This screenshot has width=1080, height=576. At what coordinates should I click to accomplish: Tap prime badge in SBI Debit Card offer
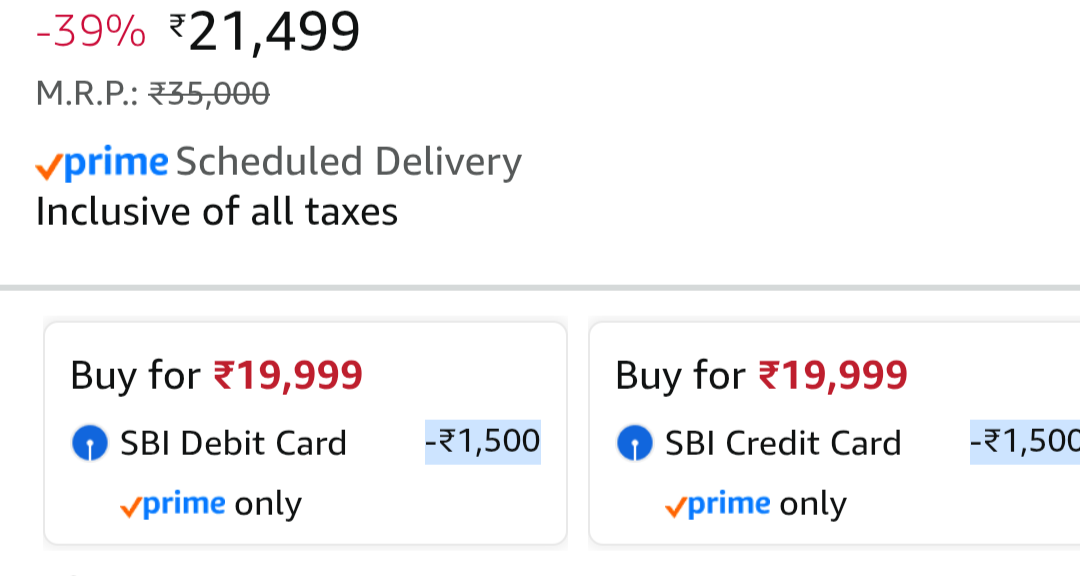point(173,504)
